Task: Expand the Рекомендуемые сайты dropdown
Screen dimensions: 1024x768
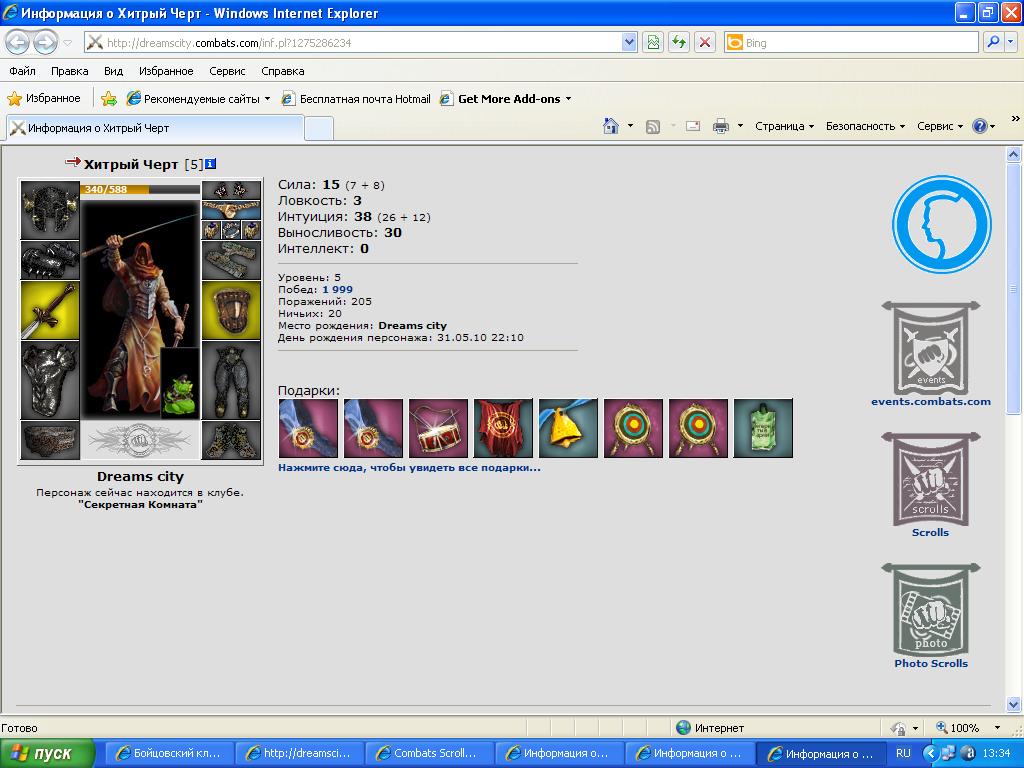Action: tap(267, 99)
